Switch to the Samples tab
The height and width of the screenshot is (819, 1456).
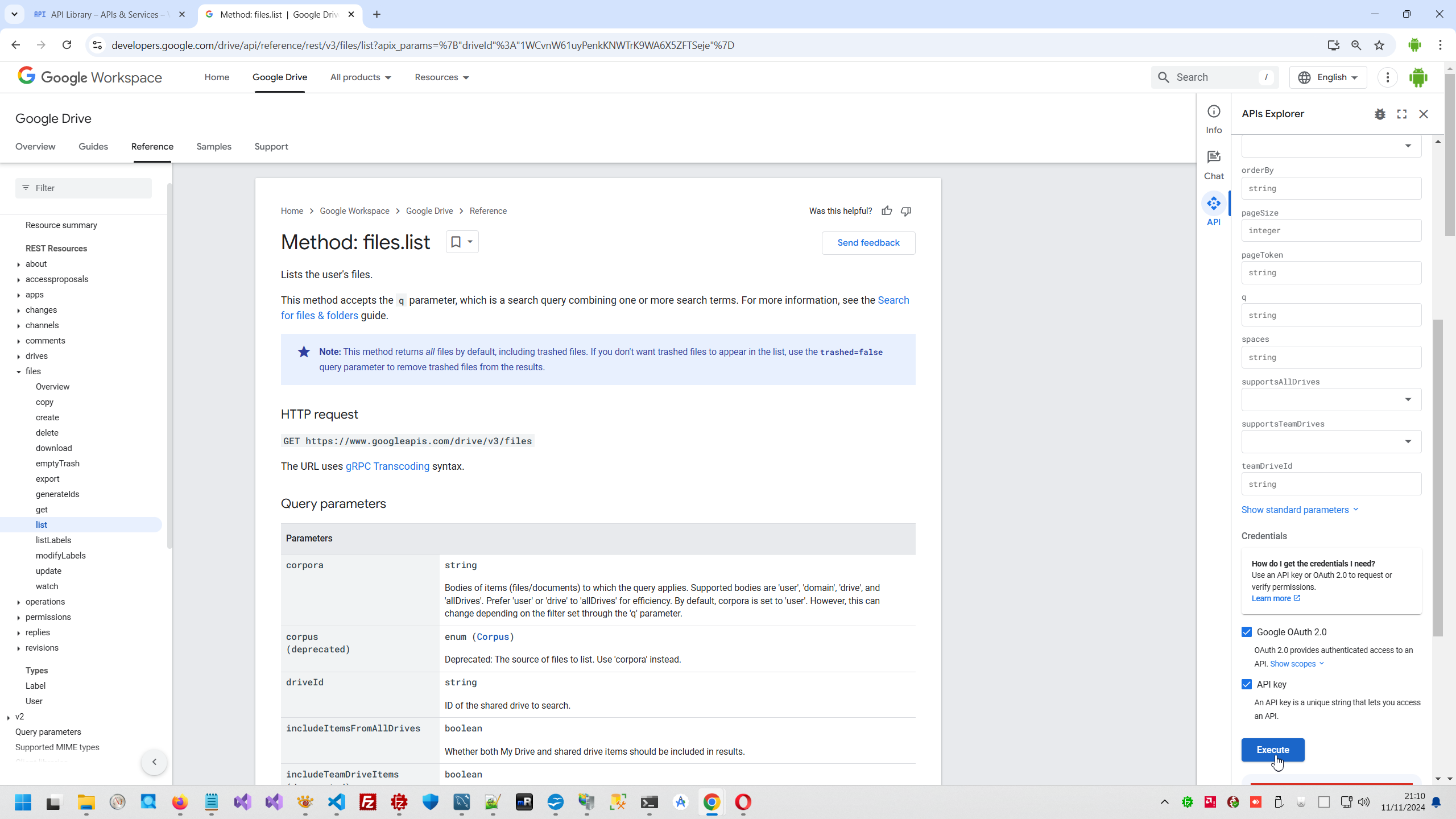[214, 147]
